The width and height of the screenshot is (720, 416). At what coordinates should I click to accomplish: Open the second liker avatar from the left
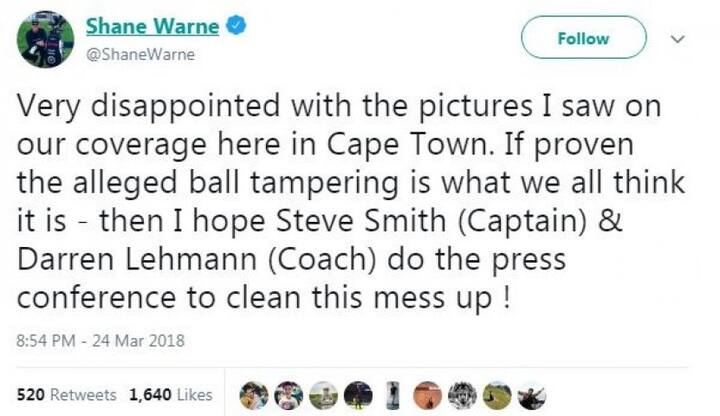point(288,395)
